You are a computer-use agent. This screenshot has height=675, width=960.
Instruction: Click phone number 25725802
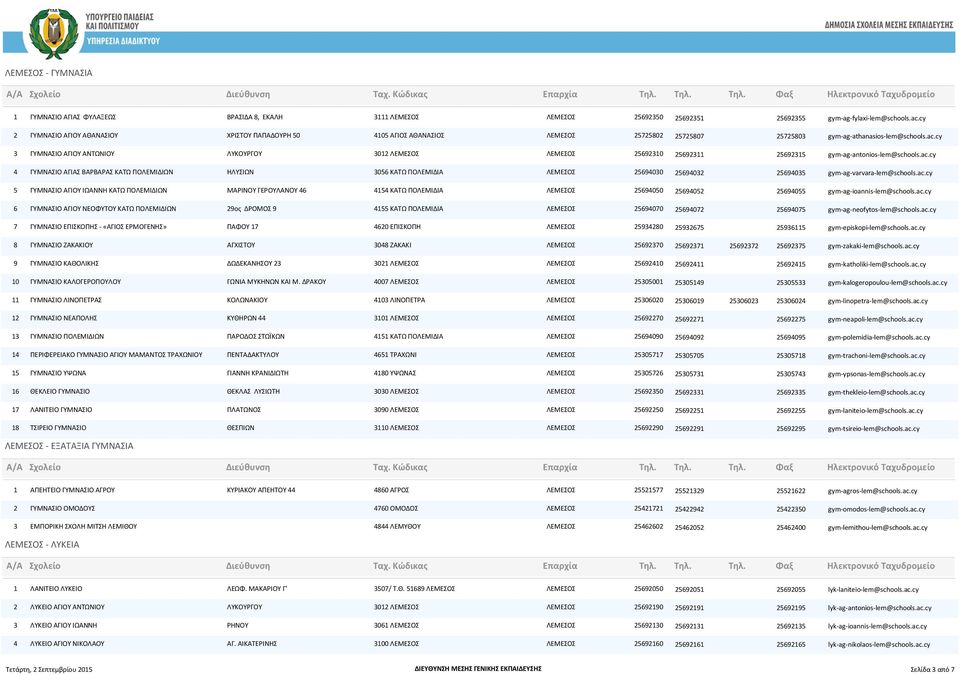tap(648, 135)
